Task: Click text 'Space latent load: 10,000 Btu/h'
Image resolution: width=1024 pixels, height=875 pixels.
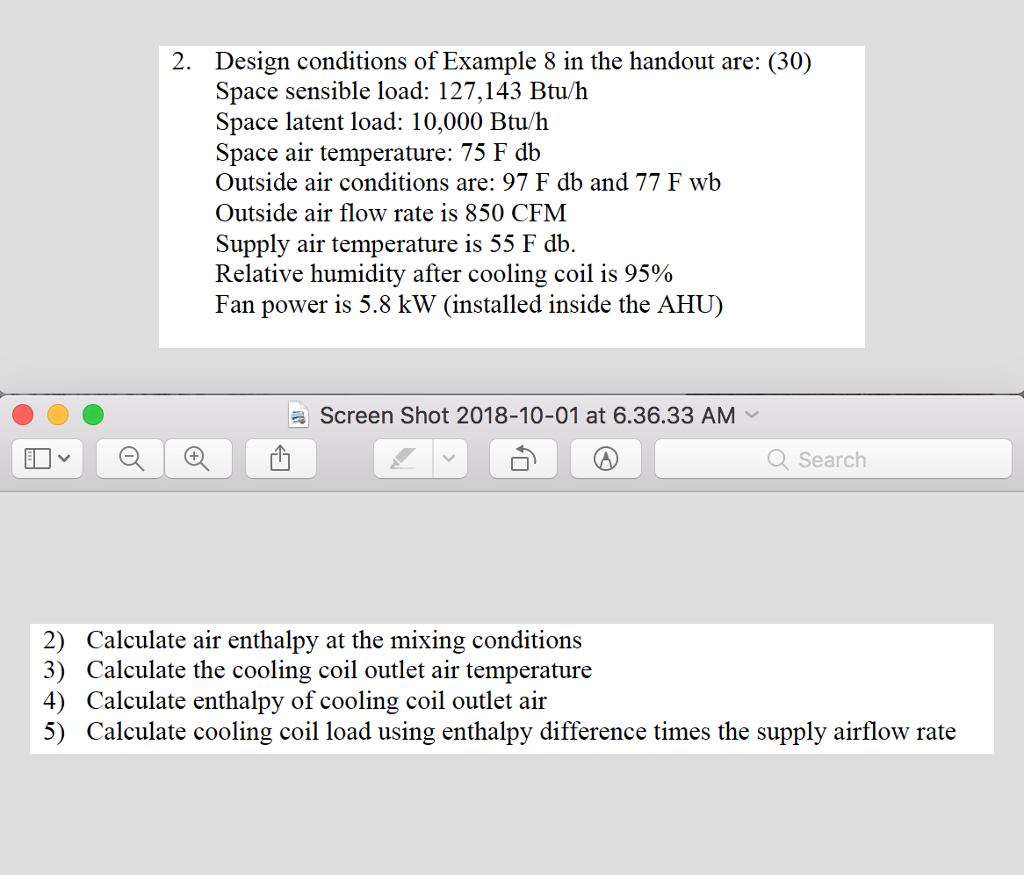Action: [382, 121]
